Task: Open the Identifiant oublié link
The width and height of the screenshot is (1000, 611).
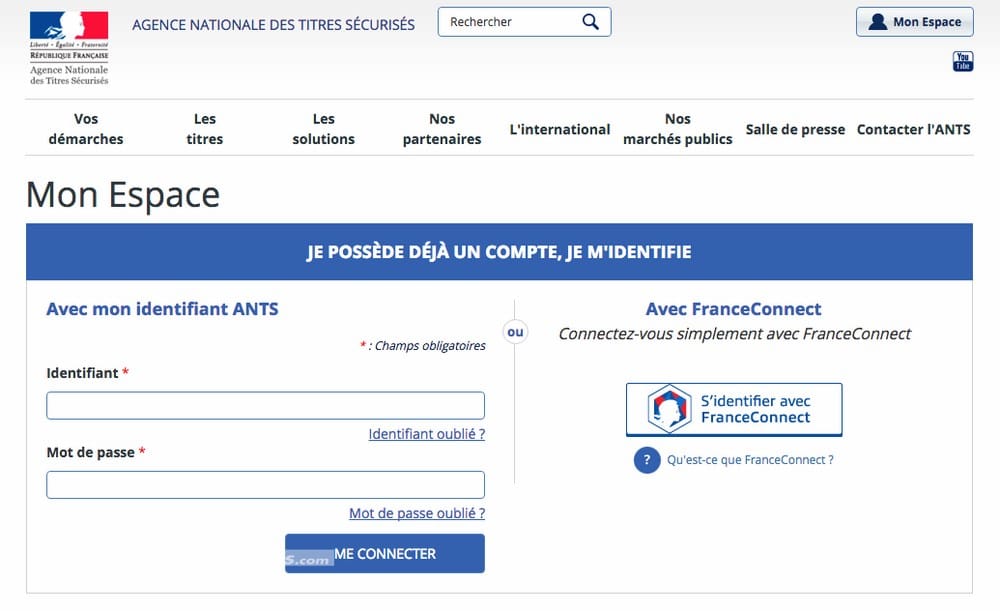Action: coord(425,433)
